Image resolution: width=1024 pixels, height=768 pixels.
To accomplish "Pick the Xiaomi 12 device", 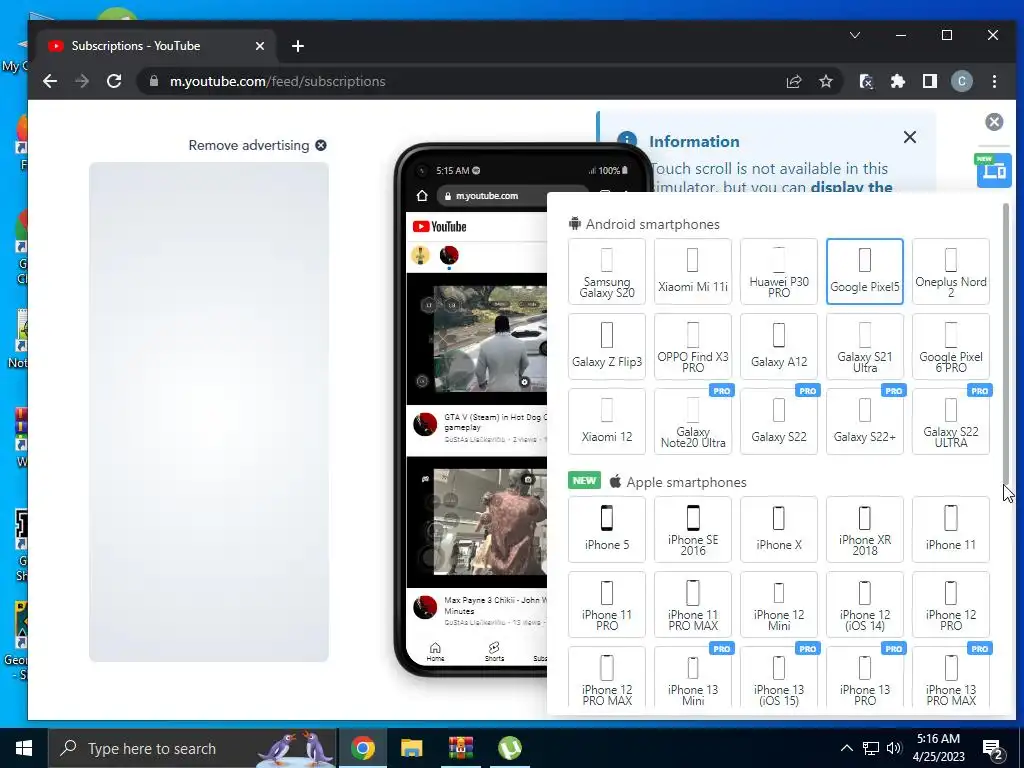I will (x=607, y=422).
